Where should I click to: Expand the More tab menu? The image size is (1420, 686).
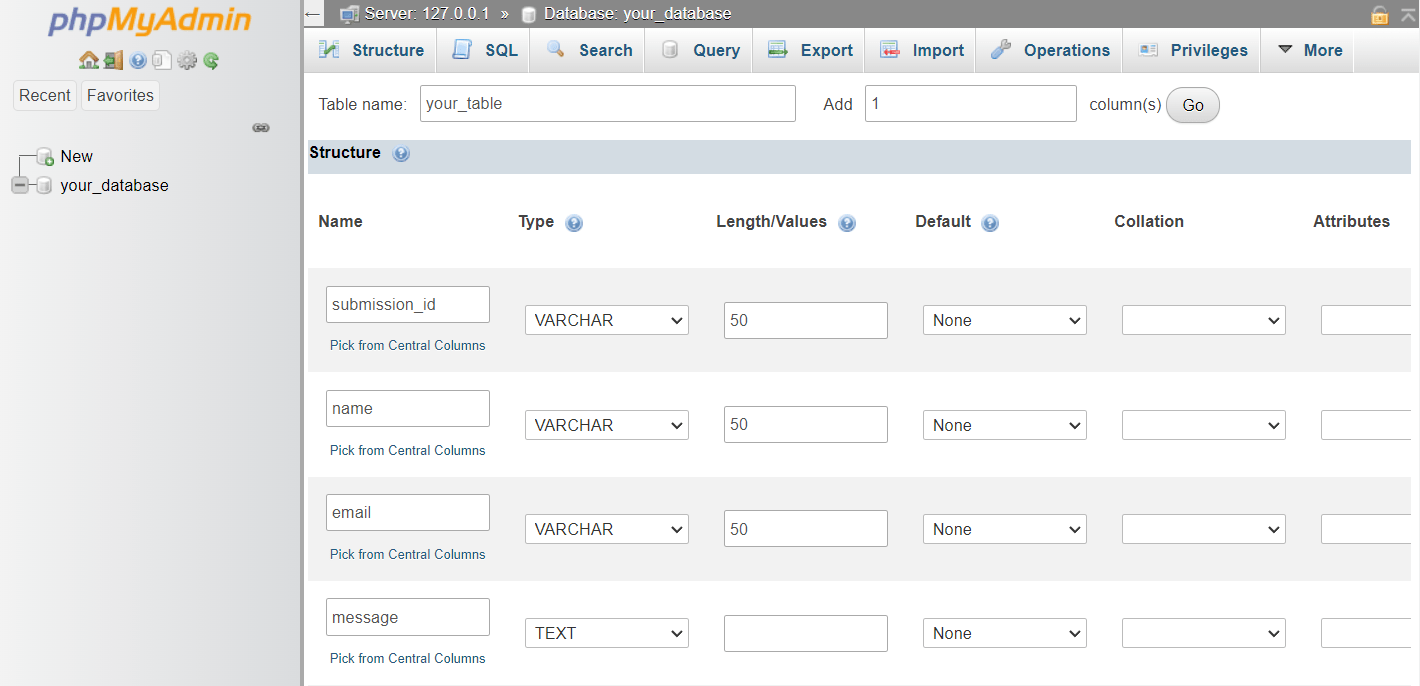[x=1309, y=50]
